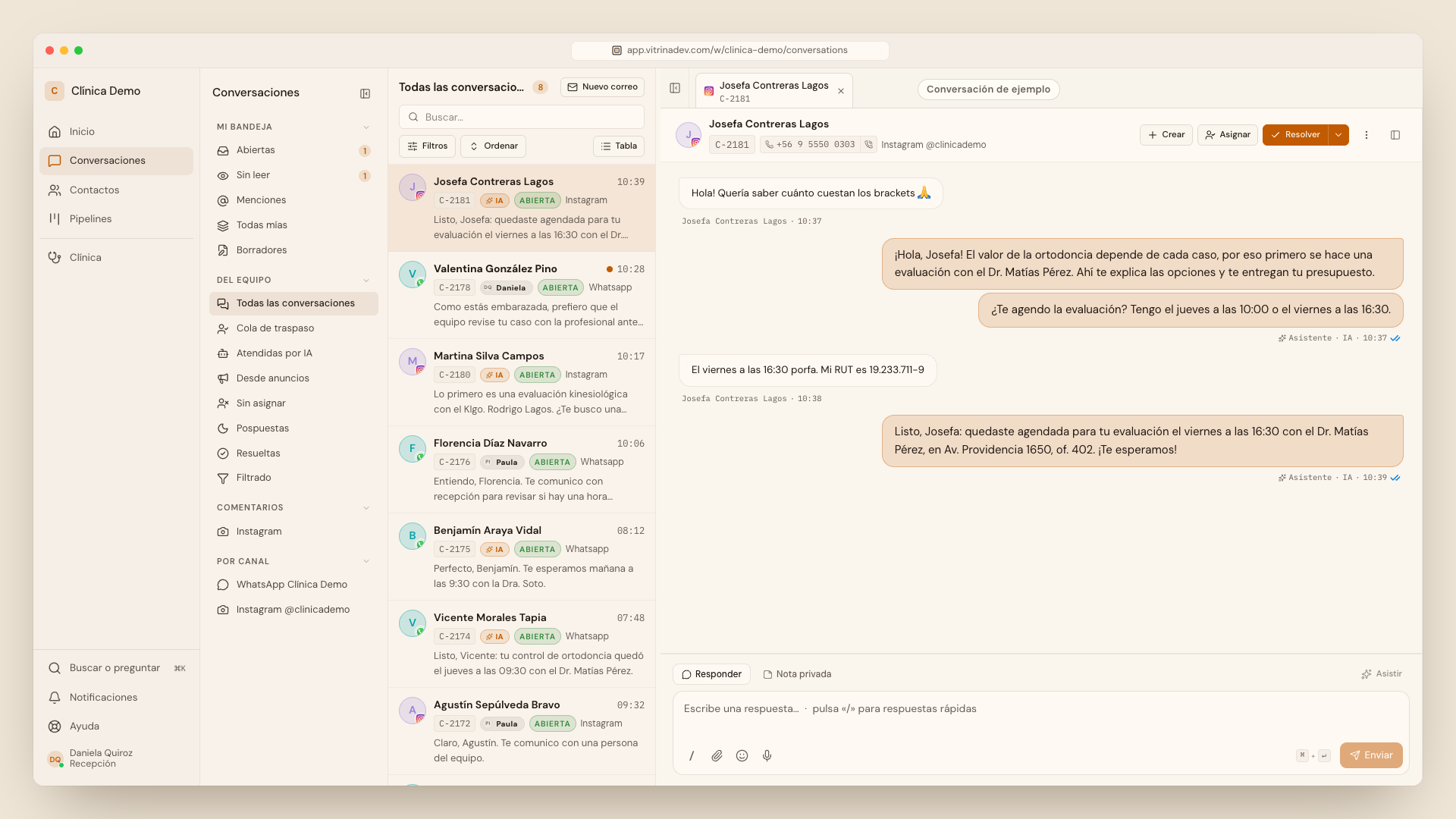Open the Resolver dropdown arrow
The image size is (1456, 819).
[x=1338, y=135]
